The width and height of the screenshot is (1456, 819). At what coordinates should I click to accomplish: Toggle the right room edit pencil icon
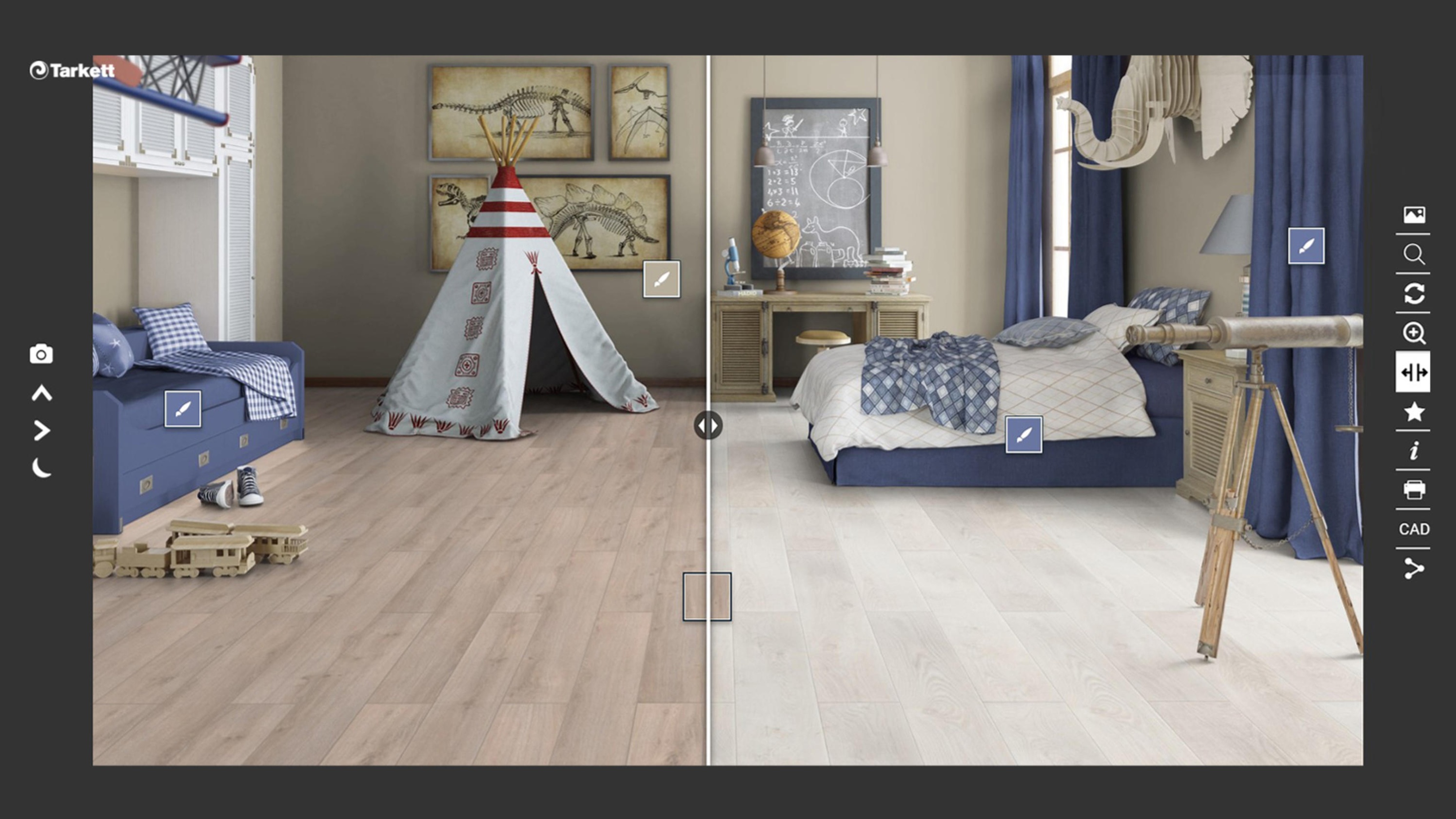1306,247
